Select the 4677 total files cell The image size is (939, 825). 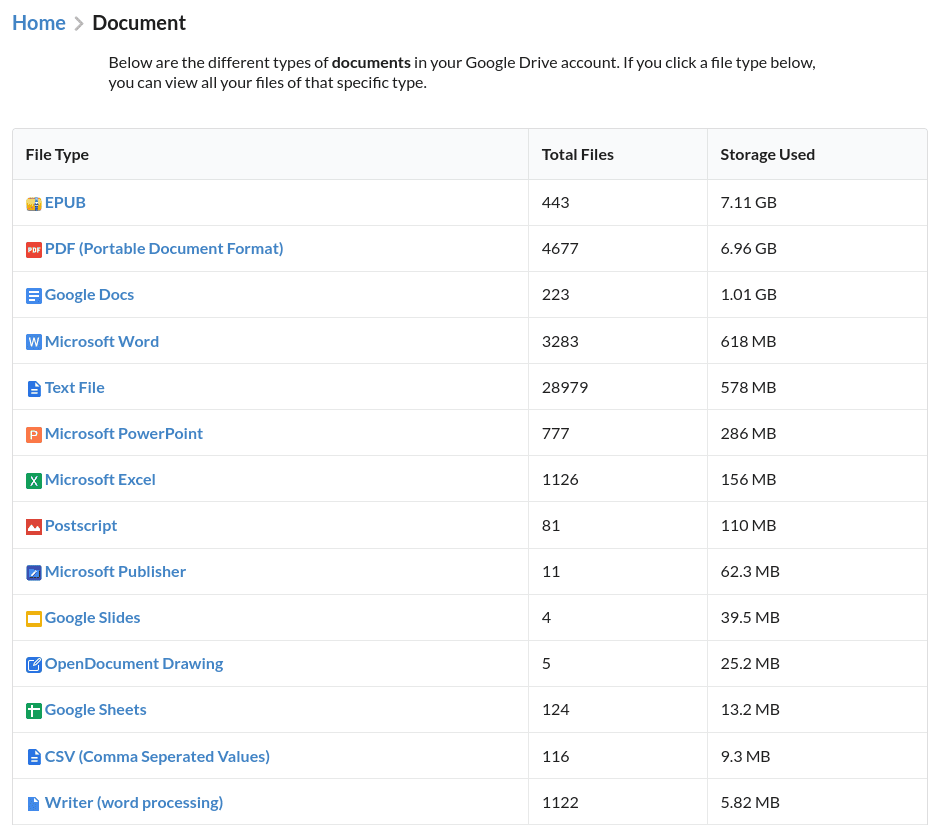tap(618, 248)
